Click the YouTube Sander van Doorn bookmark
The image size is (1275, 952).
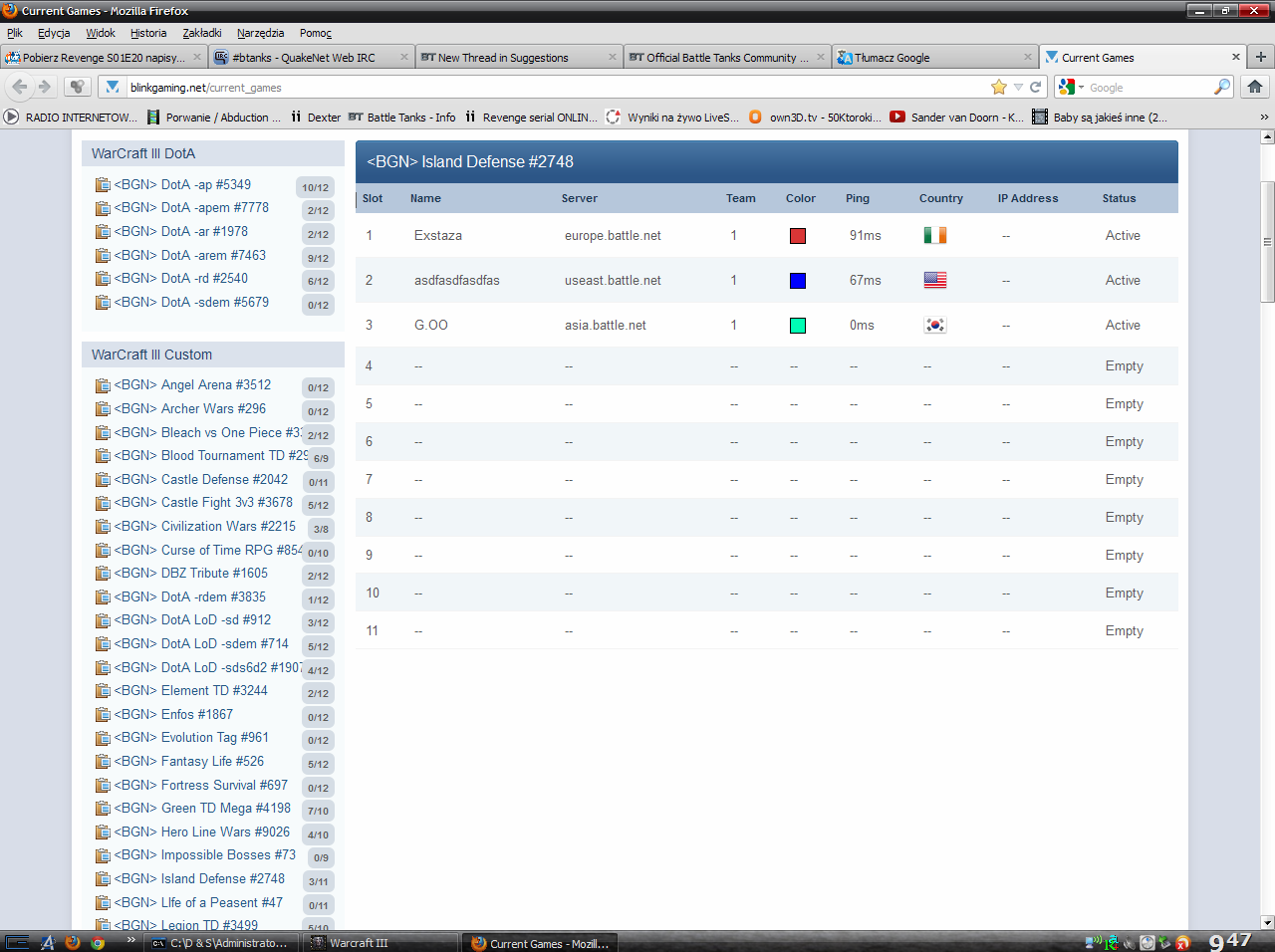coord(956,117)
